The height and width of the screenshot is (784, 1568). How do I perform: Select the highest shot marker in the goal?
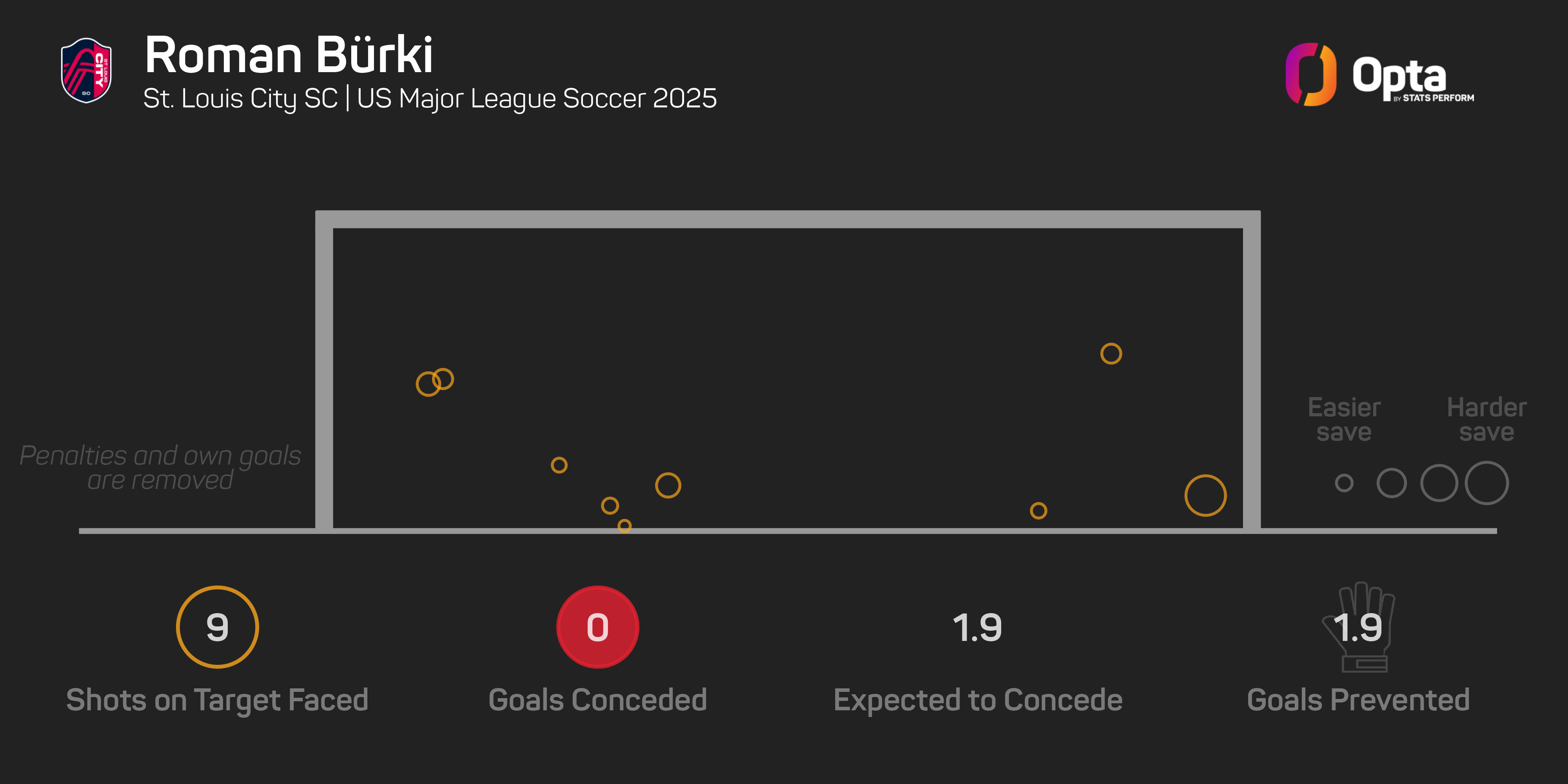(x=1111, y=354)
